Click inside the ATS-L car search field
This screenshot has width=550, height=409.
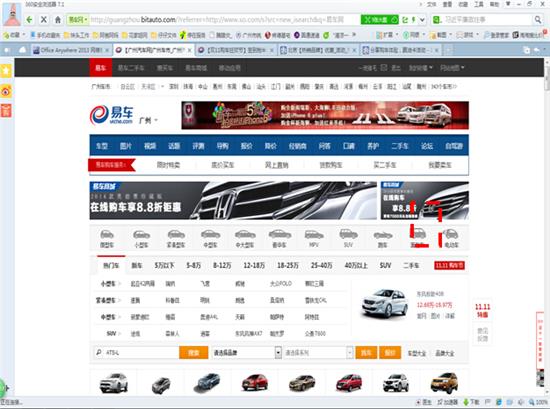(136, 353)
